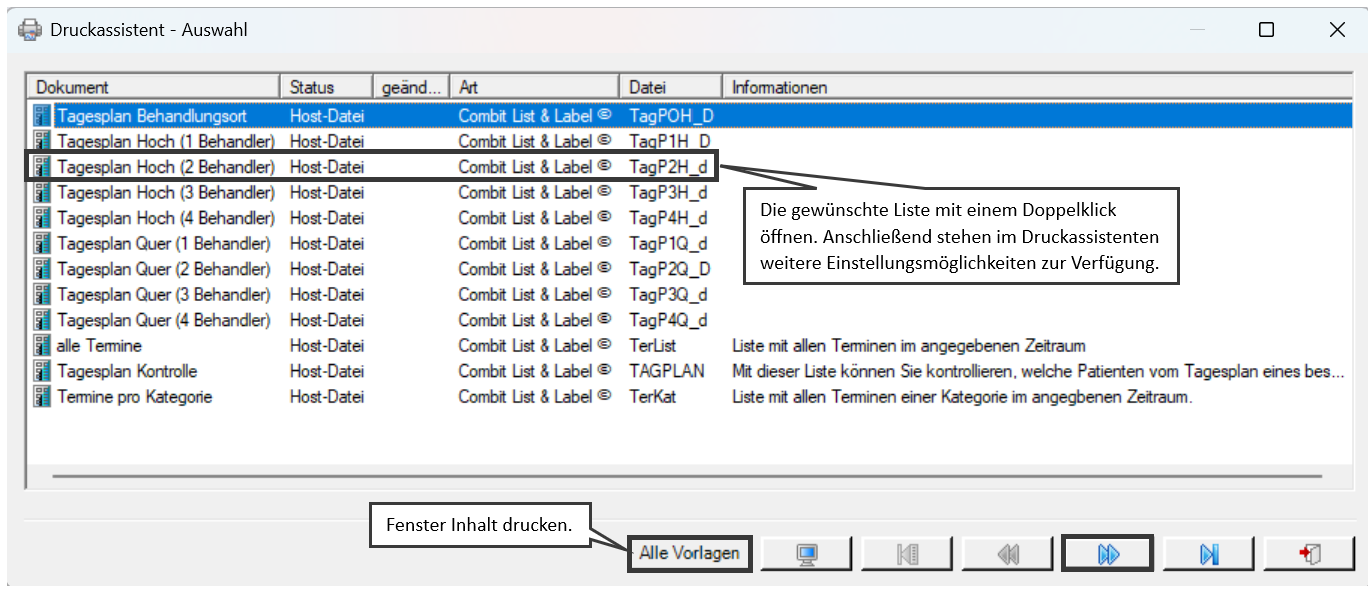1372x589 pixels.
Task: Select Tagesplan Quer (3 Behandler) row
Action: point(690,295)
